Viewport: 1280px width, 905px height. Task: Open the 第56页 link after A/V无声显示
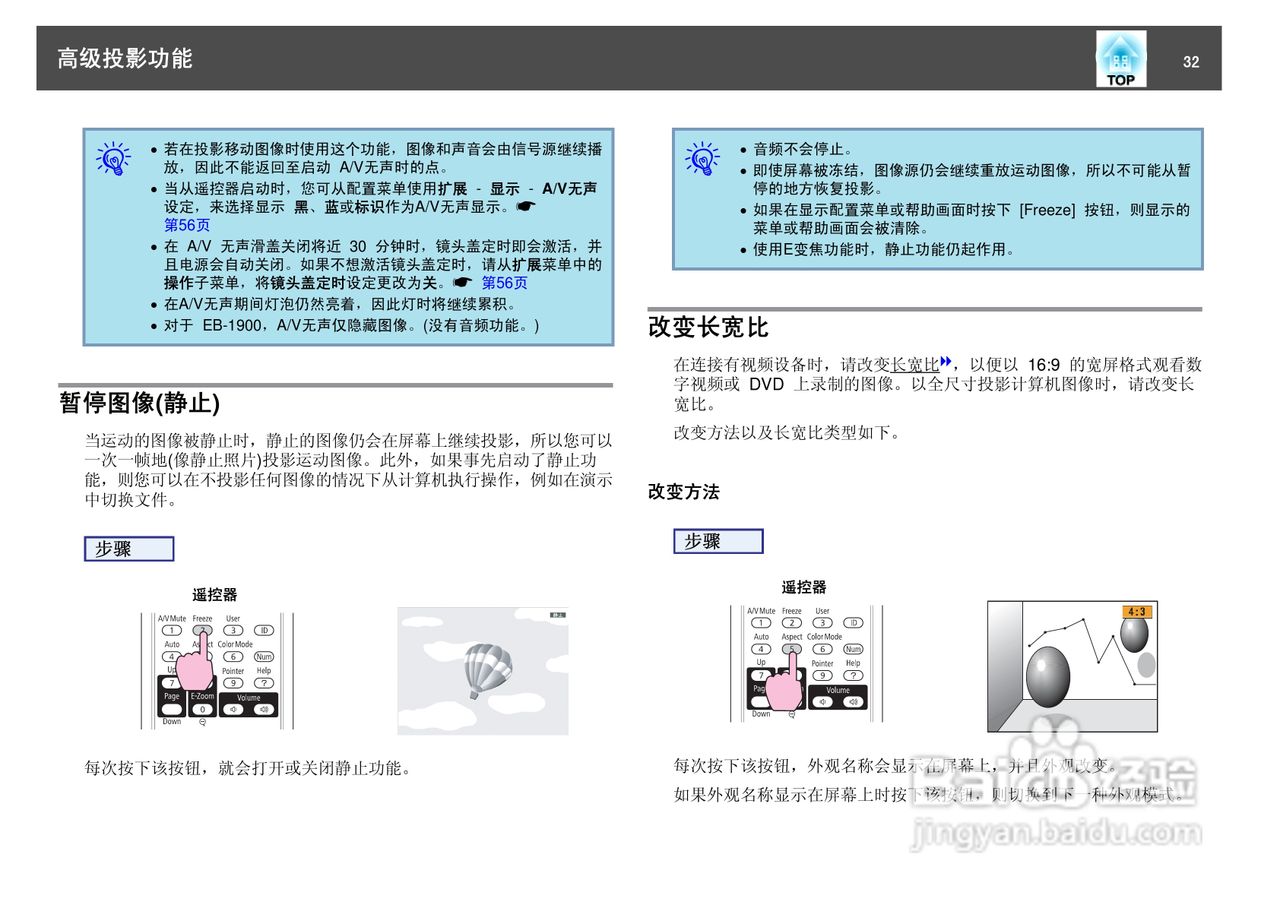(187, 226)
